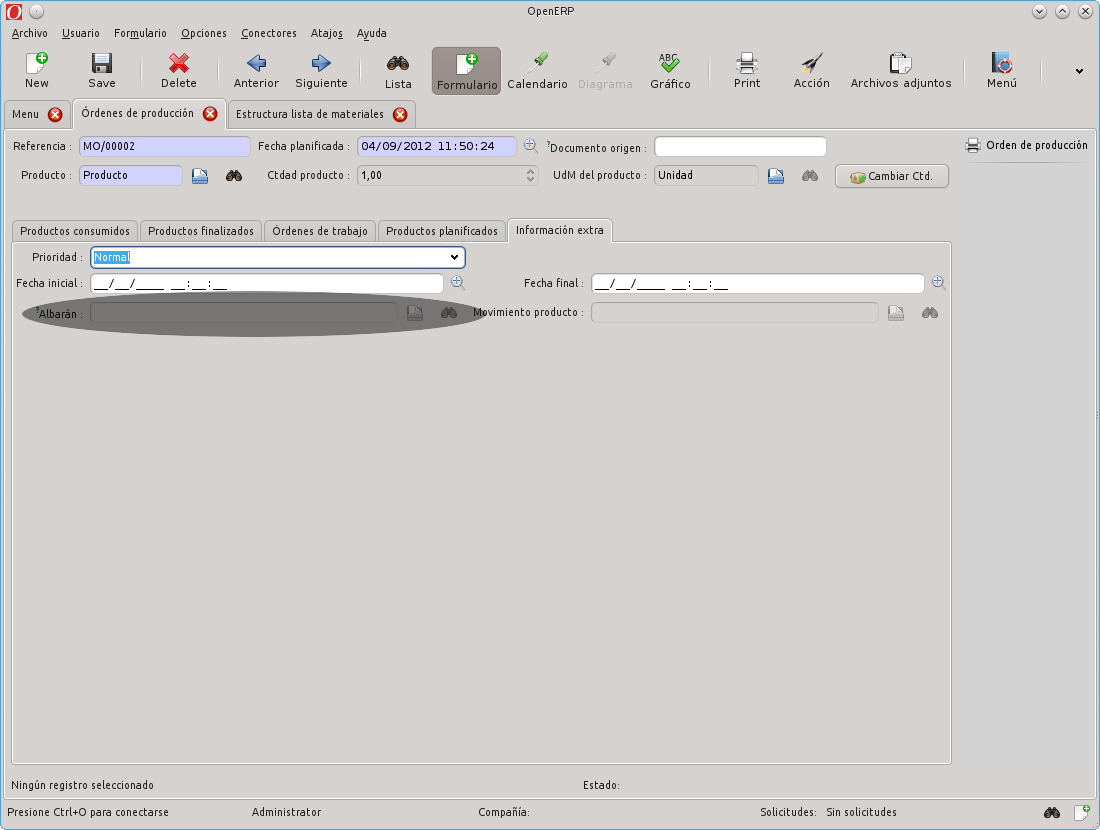Image resolution: width=1100 pixels, height=830 pixels.
Task: Switch to Productos consumidos tab
Action: coord(75,231)
